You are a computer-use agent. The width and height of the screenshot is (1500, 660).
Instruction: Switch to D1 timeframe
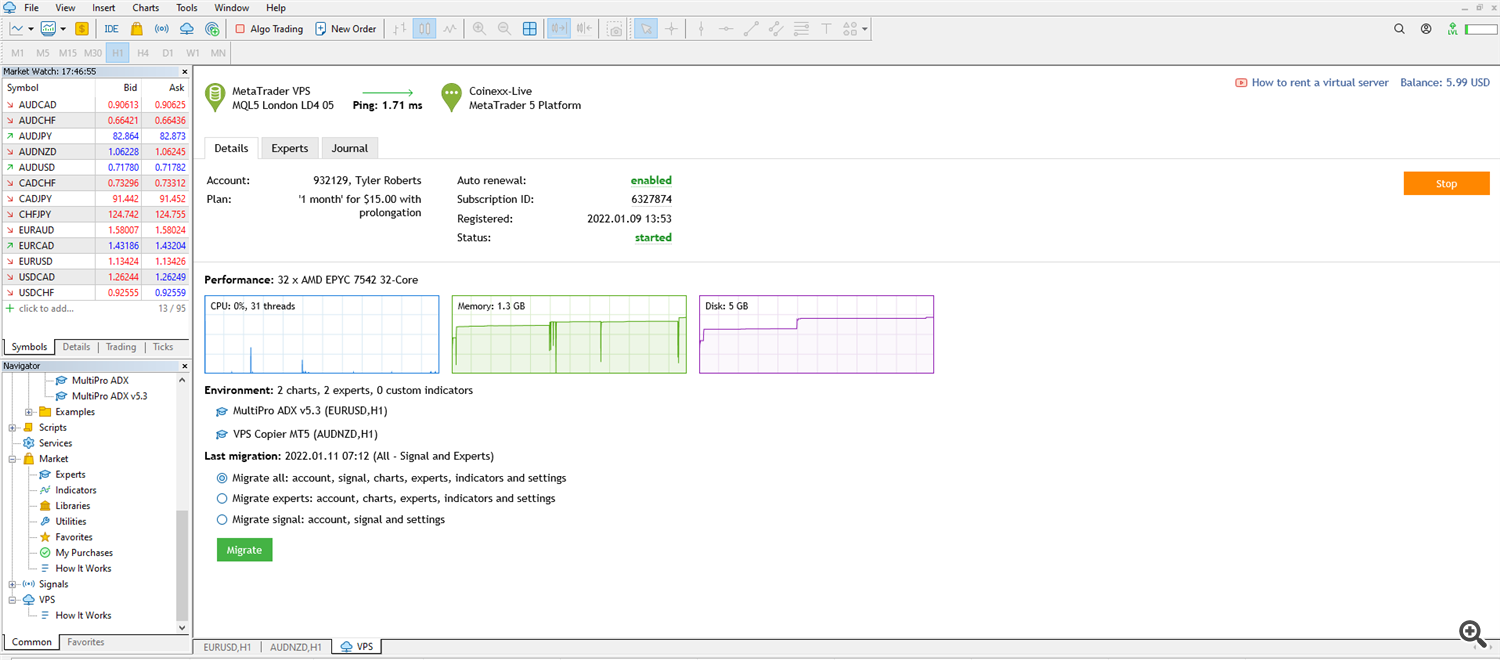pyautogui.click(x=168, y=53)
